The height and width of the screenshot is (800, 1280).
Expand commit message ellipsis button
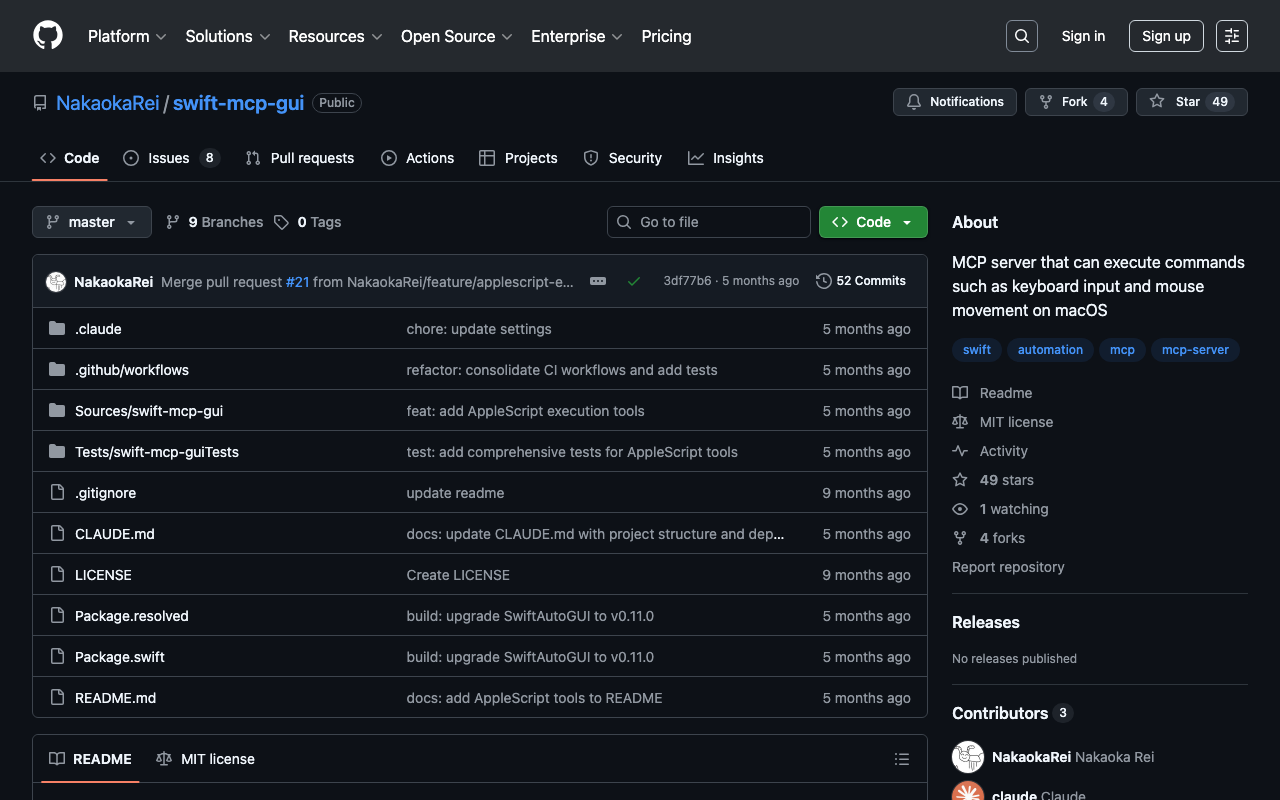point(598,281)
